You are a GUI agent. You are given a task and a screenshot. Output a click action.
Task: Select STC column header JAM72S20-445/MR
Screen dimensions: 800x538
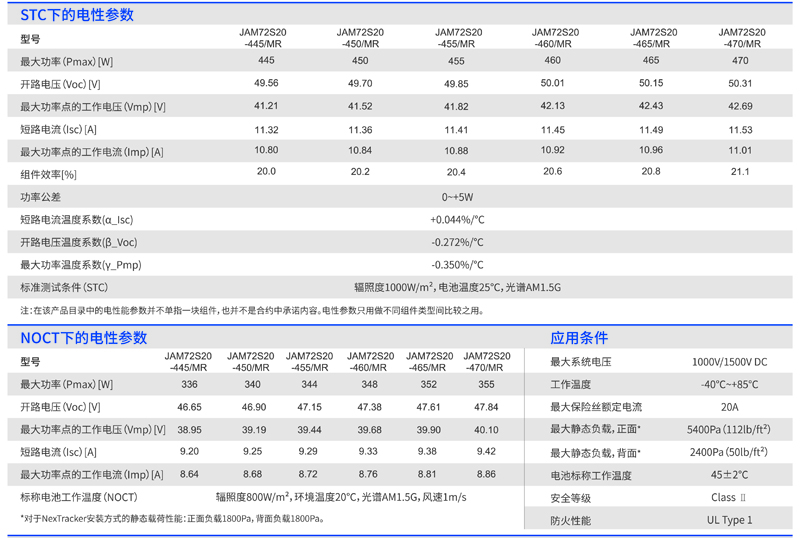click(x=263, y=38)
